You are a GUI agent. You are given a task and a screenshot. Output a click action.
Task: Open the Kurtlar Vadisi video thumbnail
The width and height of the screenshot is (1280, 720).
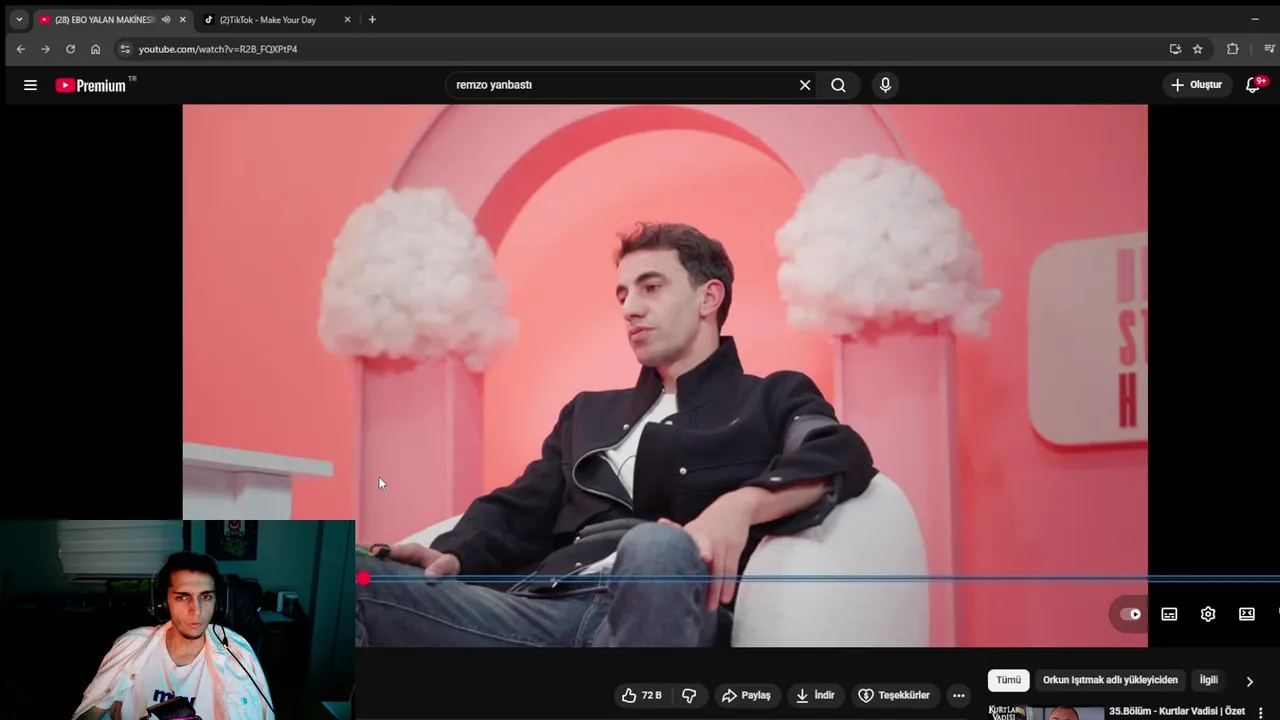click(x=1044, y=712)
